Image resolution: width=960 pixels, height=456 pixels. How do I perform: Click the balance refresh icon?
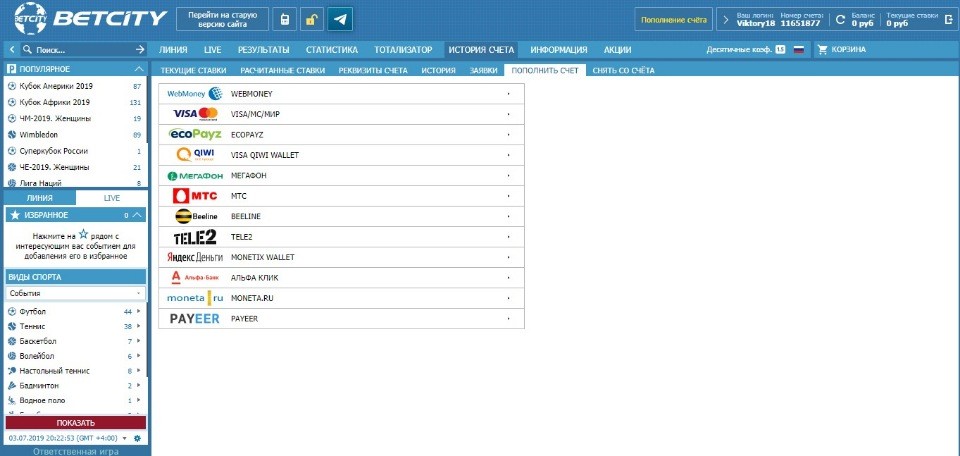tap(841, 20)
